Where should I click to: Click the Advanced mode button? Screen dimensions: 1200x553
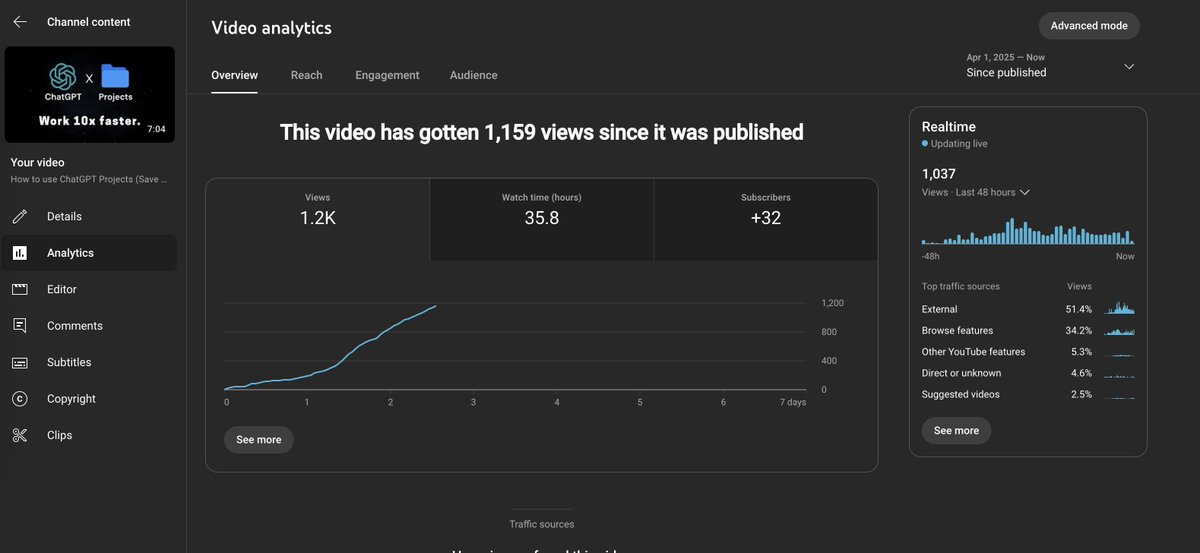pyautogui.click(x=1089, y=26)
